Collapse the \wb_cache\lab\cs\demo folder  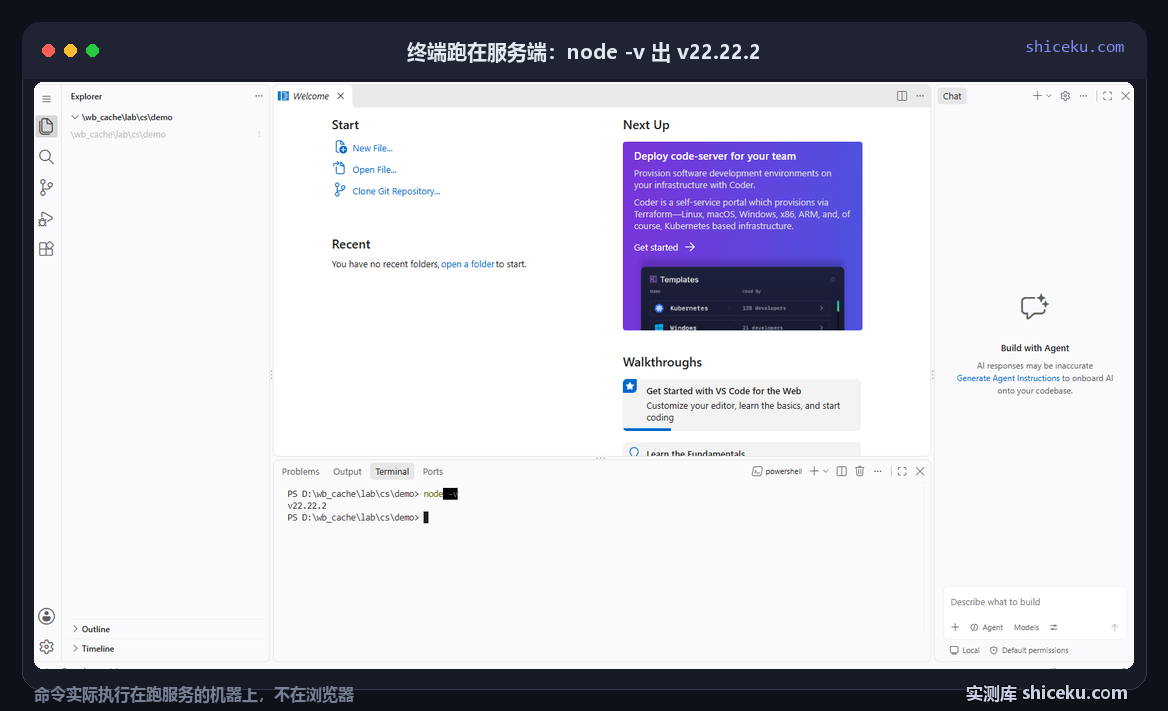127,117
